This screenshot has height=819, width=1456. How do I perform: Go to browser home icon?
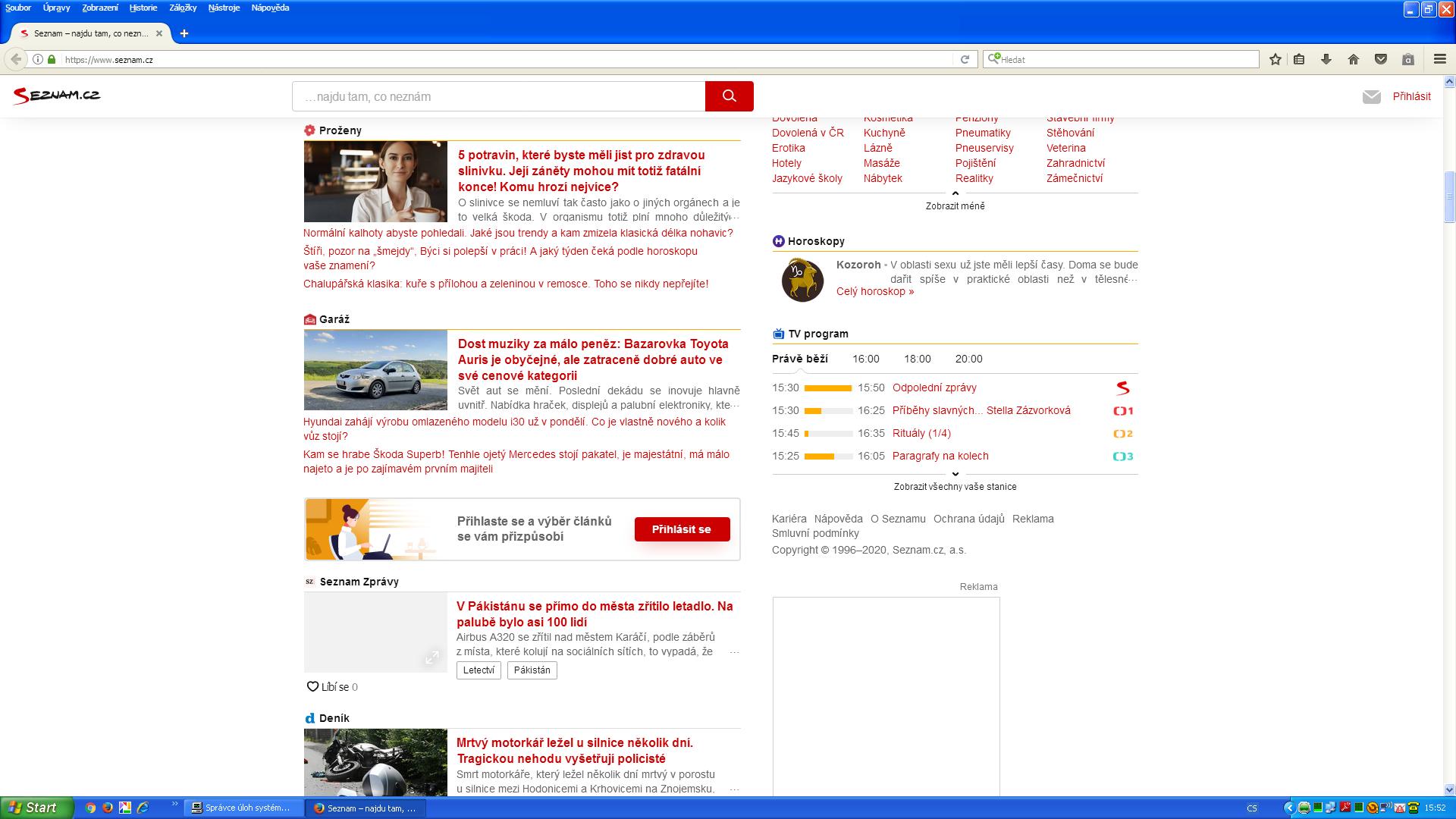pyautogui.click(x=1354, y=59)
